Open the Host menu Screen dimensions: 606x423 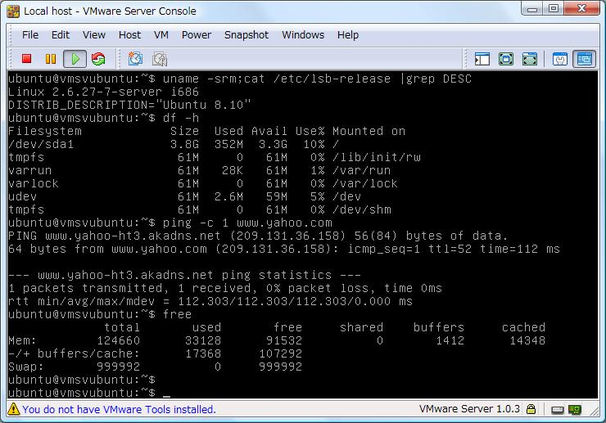point(129,35)
